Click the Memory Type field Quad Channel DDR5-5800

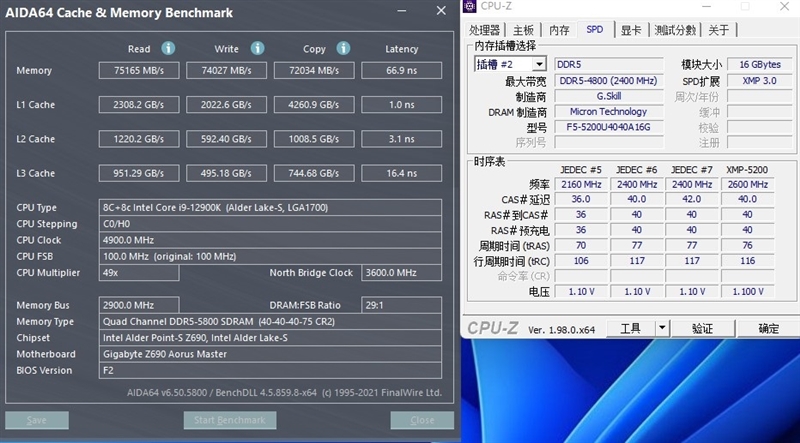click(270, 322)
